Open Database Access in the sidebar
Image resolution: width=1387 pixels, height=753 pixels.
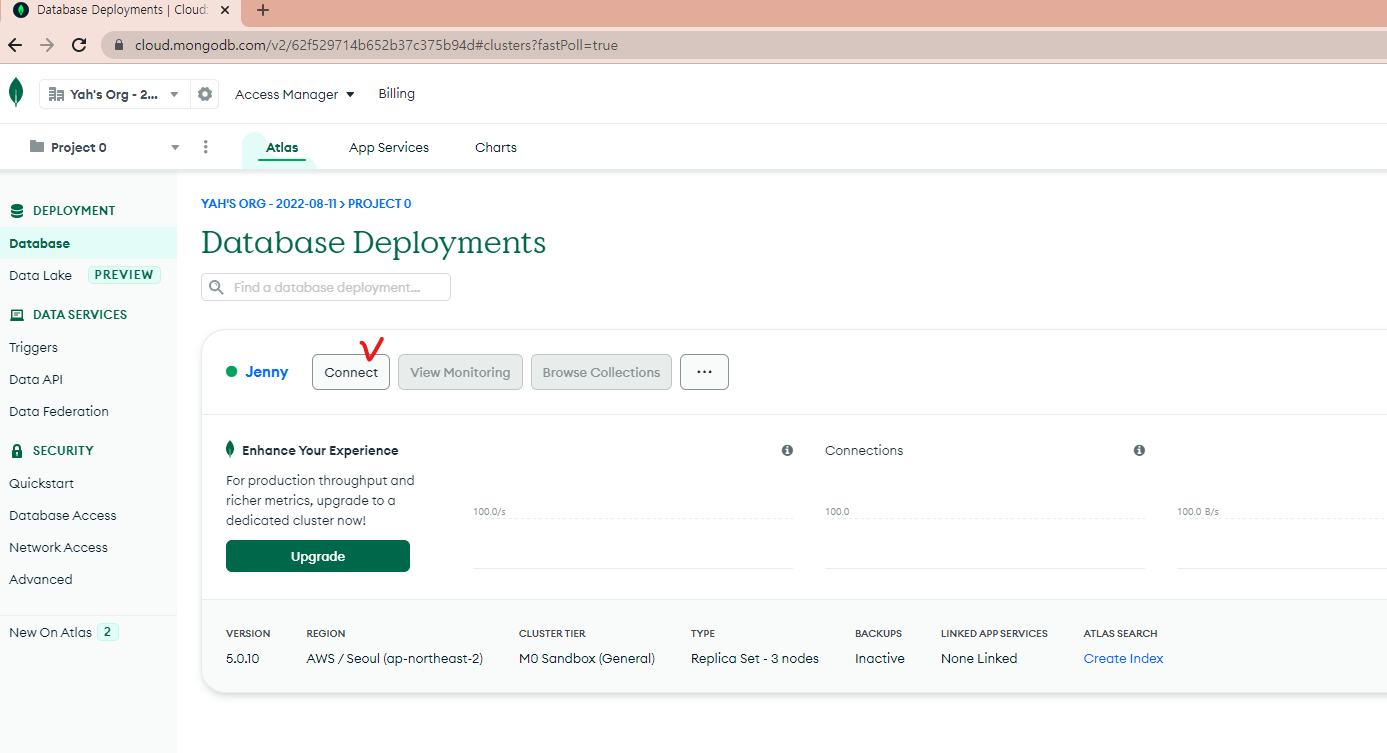tap(63, 515)
